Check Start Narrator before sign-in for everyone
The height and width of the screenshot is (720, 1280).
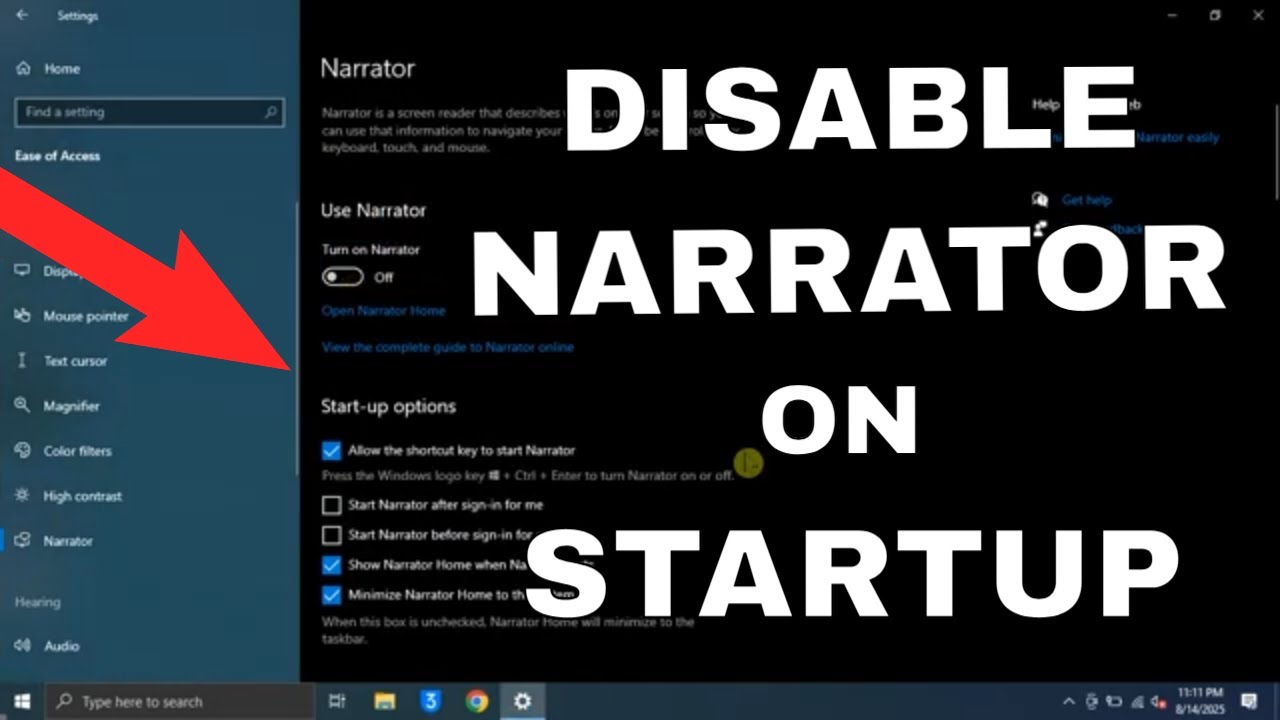coord(332,535)
